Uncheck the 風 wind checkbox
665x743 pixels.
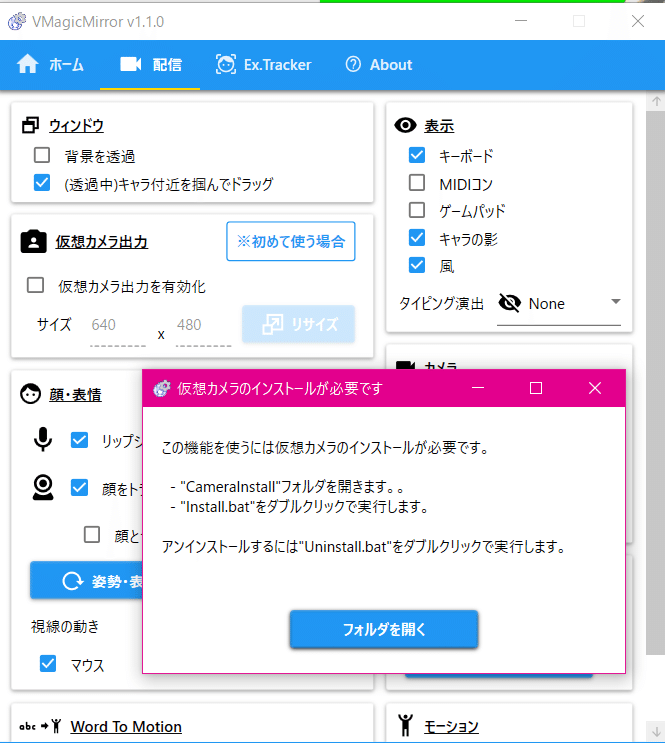417,265
